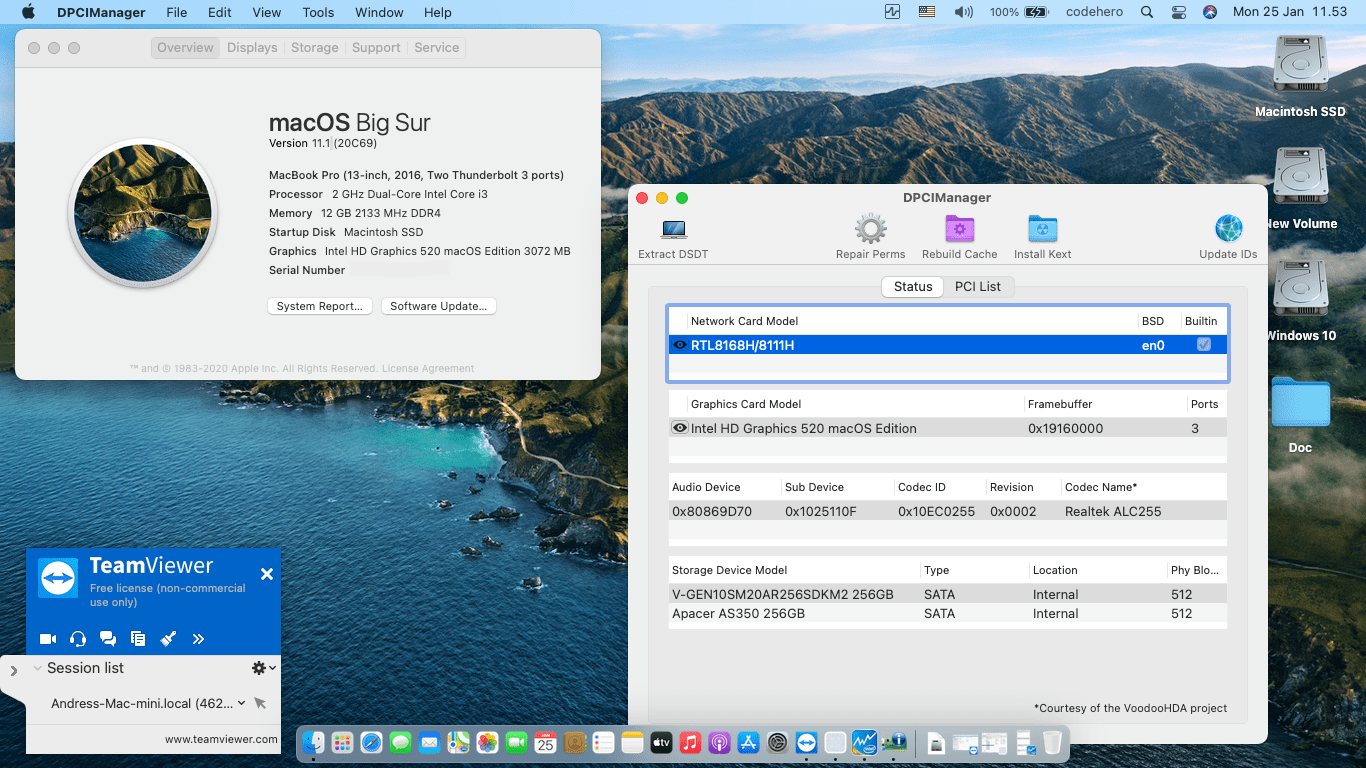Open Support tab in About This Mac
This screenshot has width=1366, height=768.
376,47
